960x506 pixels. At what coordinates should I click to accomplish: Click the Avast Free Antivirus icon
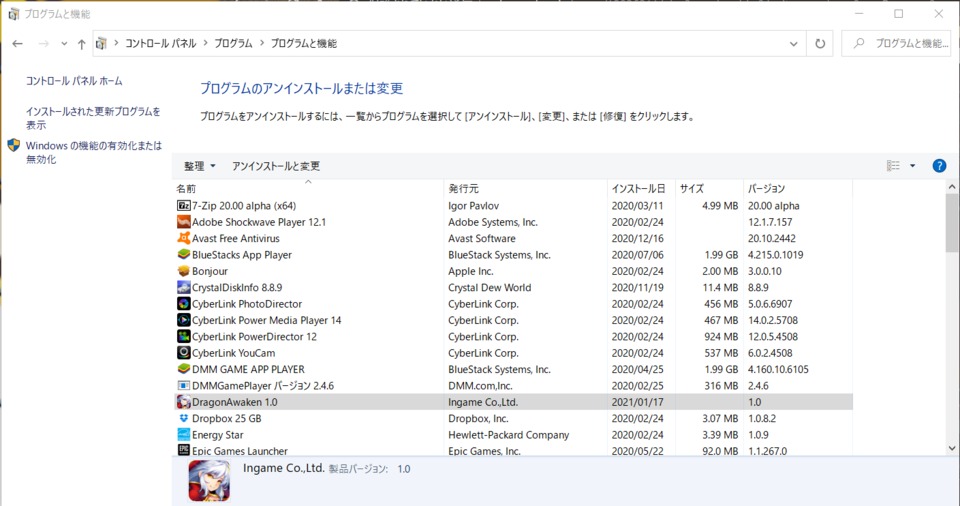point(183,238)
